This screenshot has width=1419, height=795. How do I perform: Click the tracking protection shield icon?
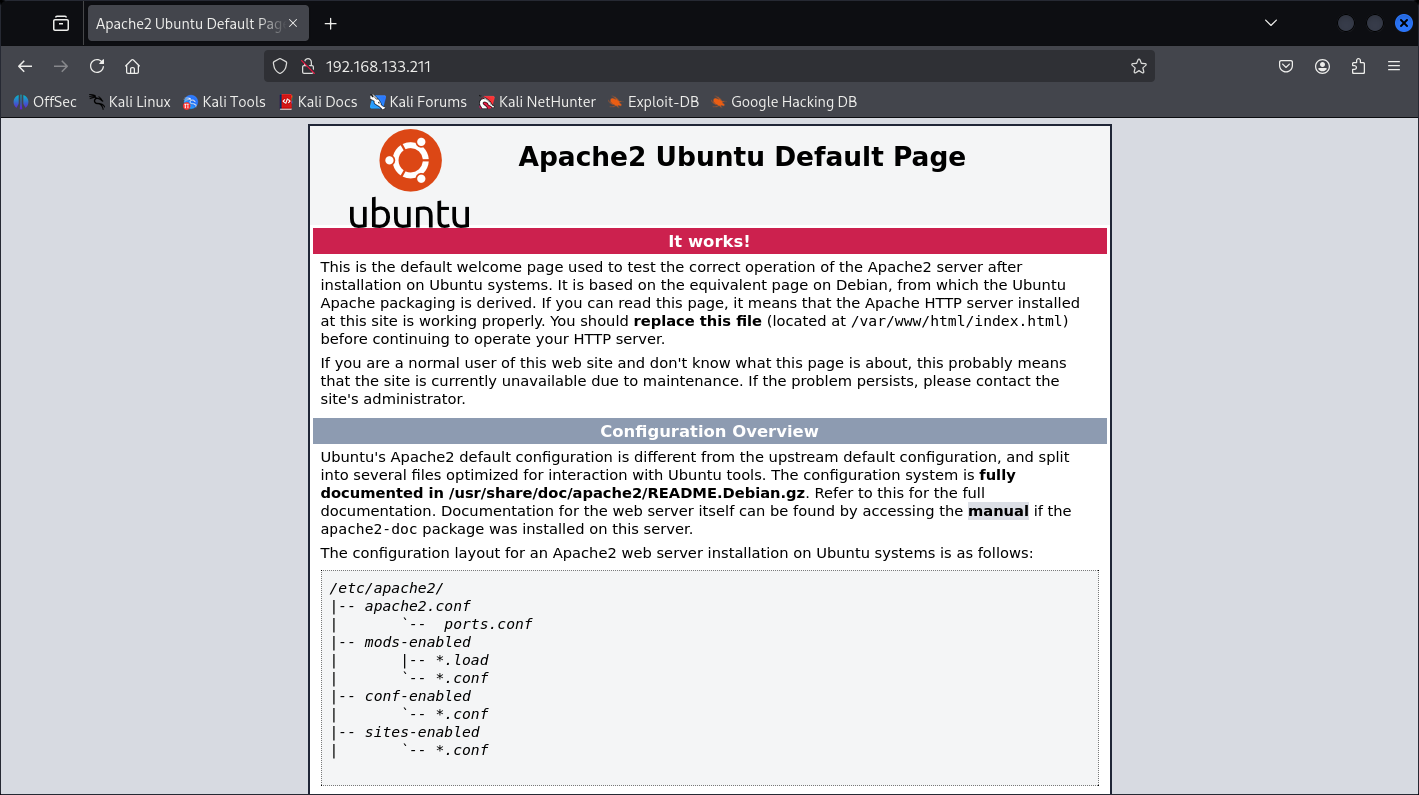tap(280, 66)
